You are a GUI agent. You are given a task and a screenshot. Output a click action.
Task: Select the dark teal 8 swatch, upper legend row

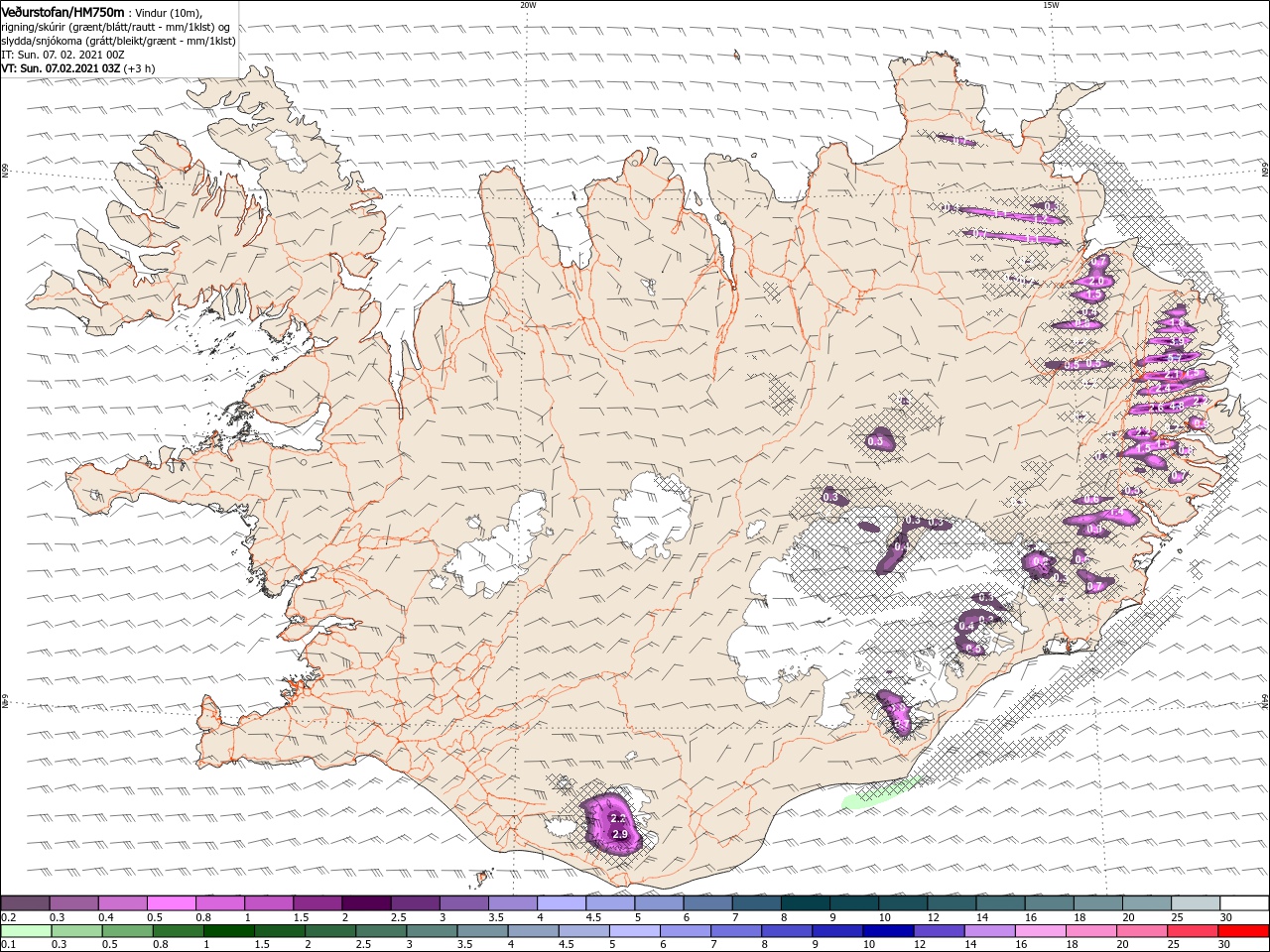click(805, 902)
